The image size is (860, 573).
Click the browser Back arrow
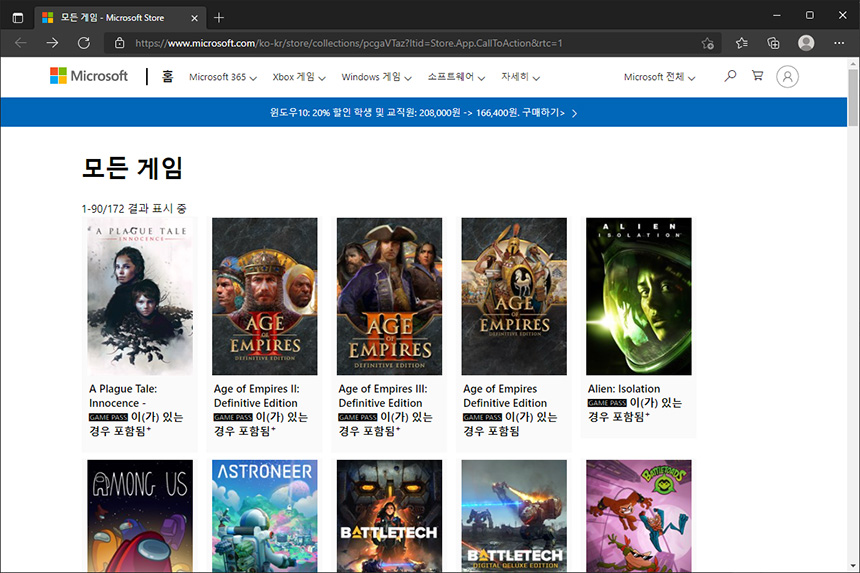(x=21, y=43)
